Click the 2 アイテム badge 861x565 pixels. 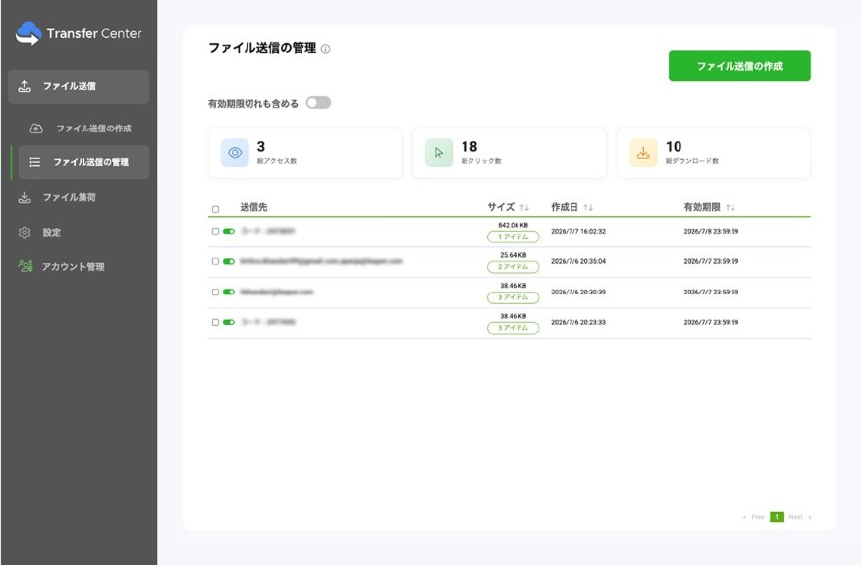coord(513,267)
